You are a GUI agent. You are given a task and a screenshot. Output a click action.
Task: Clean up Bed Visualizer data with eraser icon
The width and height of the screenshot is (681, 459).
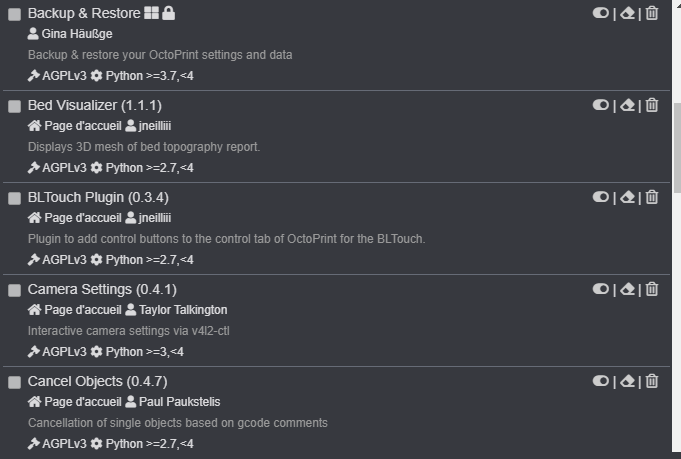pyautogui.click(x=627, y=105)
